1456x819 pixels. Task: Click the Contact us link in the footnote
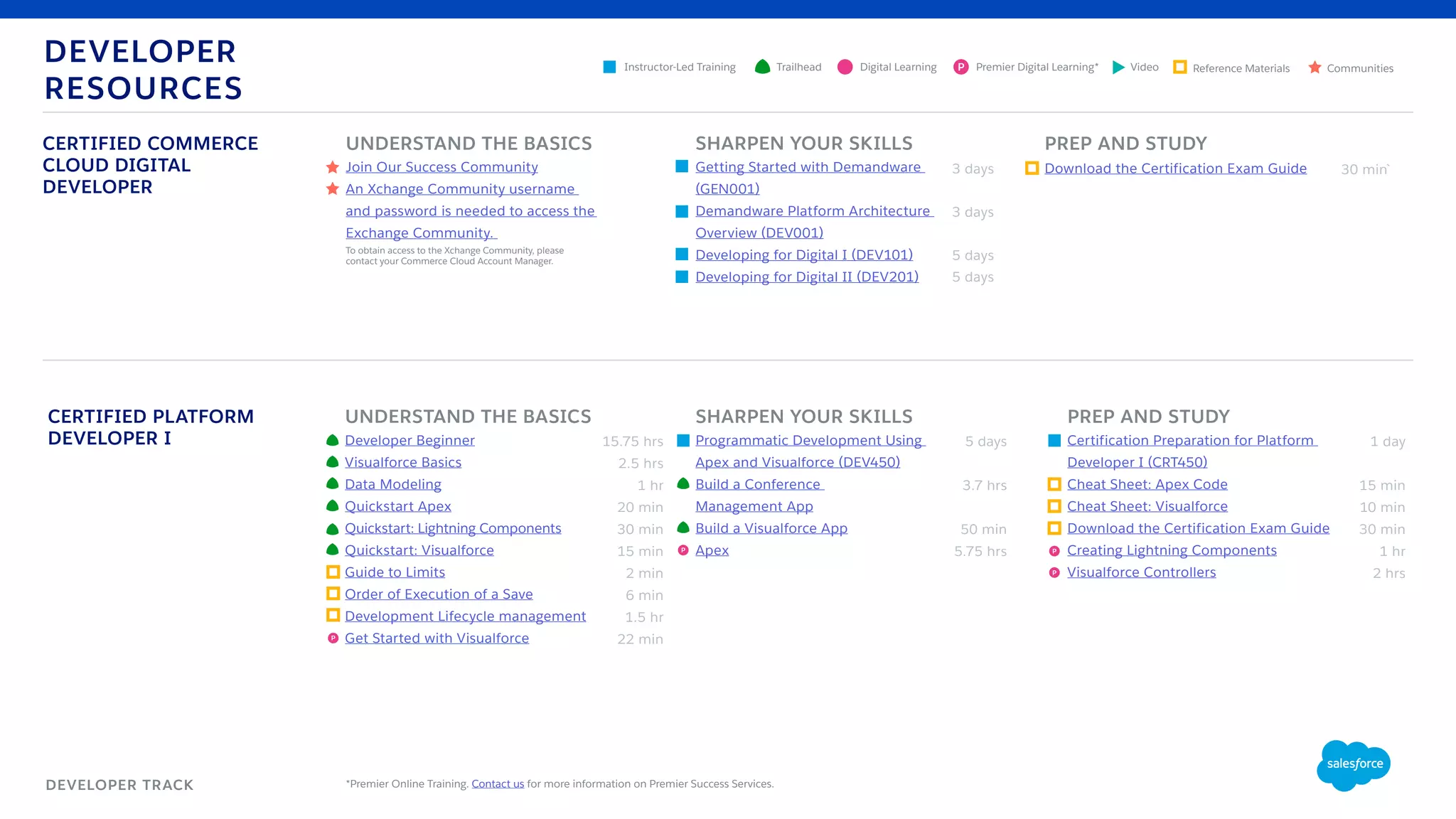pos(498,783)
